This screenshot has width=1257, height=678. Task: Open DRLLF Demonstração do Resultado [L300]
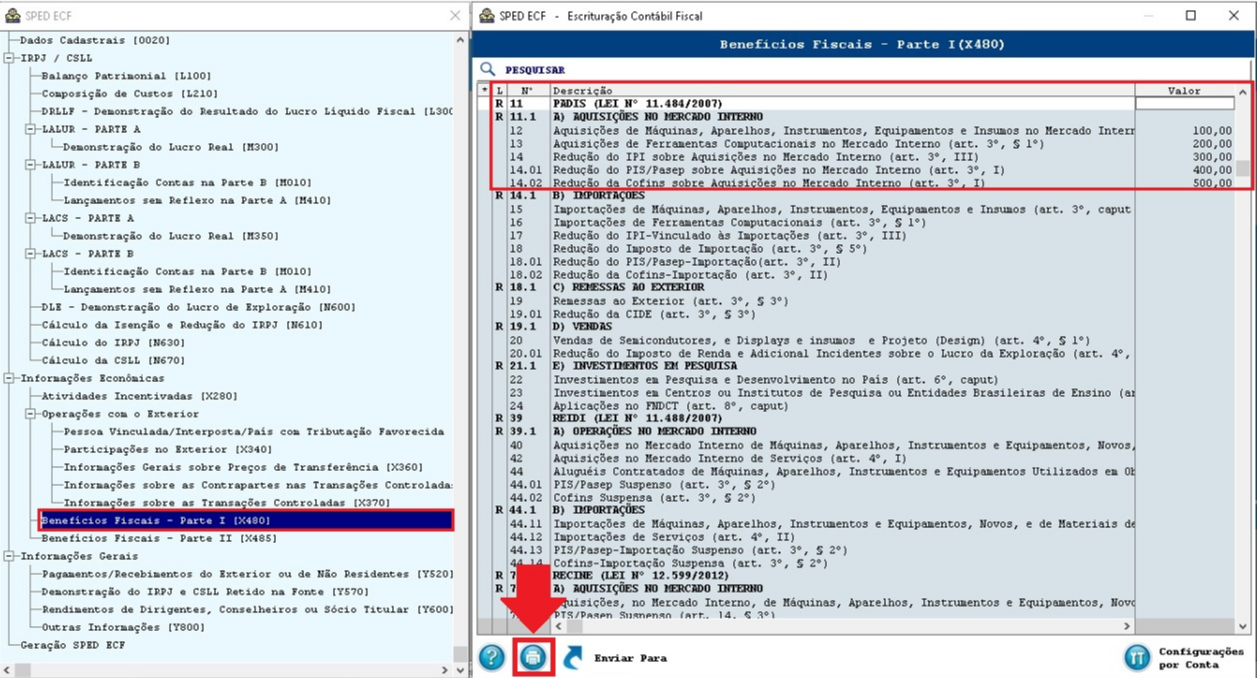point(247,111)
